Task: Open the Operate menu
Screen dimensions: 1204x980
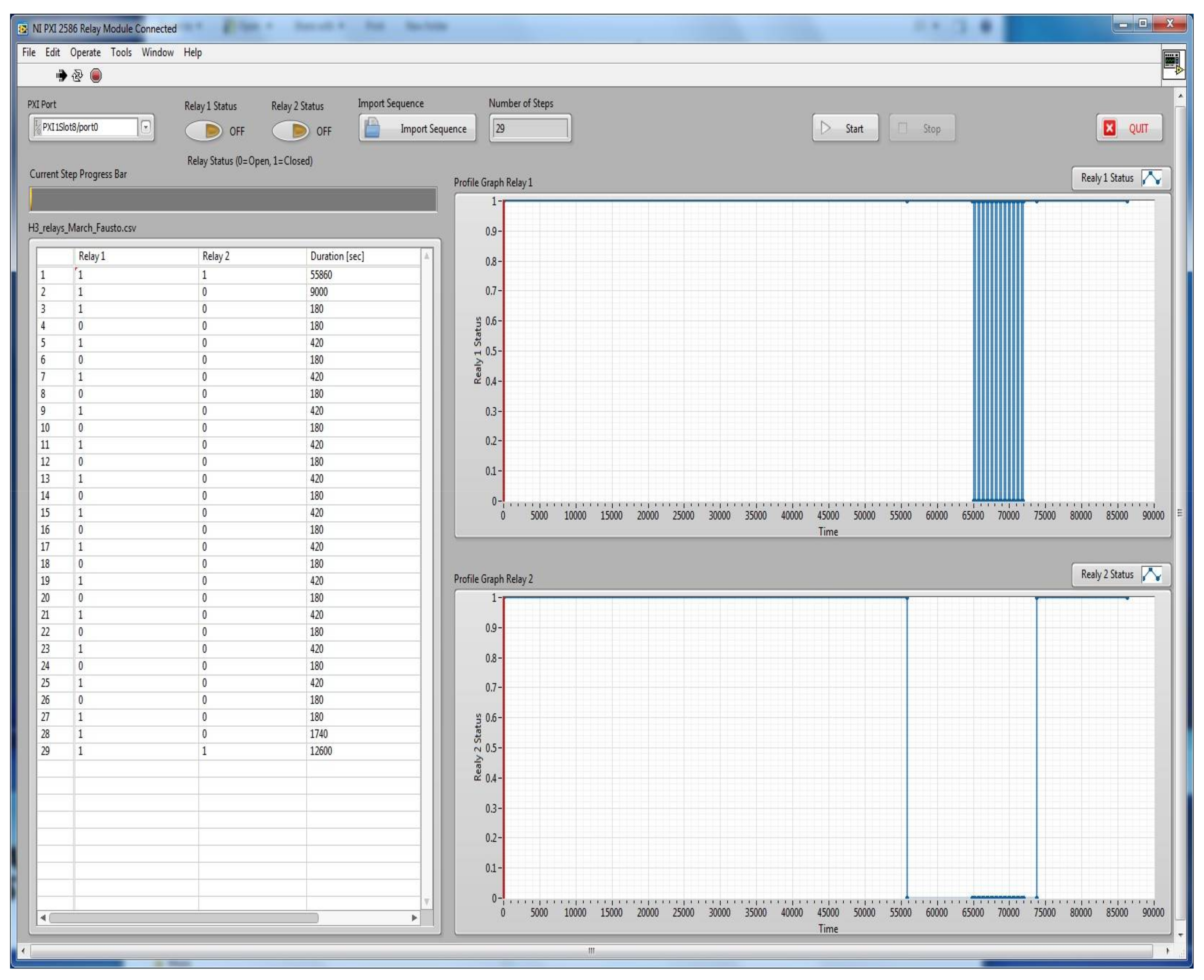Action: tap(85, 53)
